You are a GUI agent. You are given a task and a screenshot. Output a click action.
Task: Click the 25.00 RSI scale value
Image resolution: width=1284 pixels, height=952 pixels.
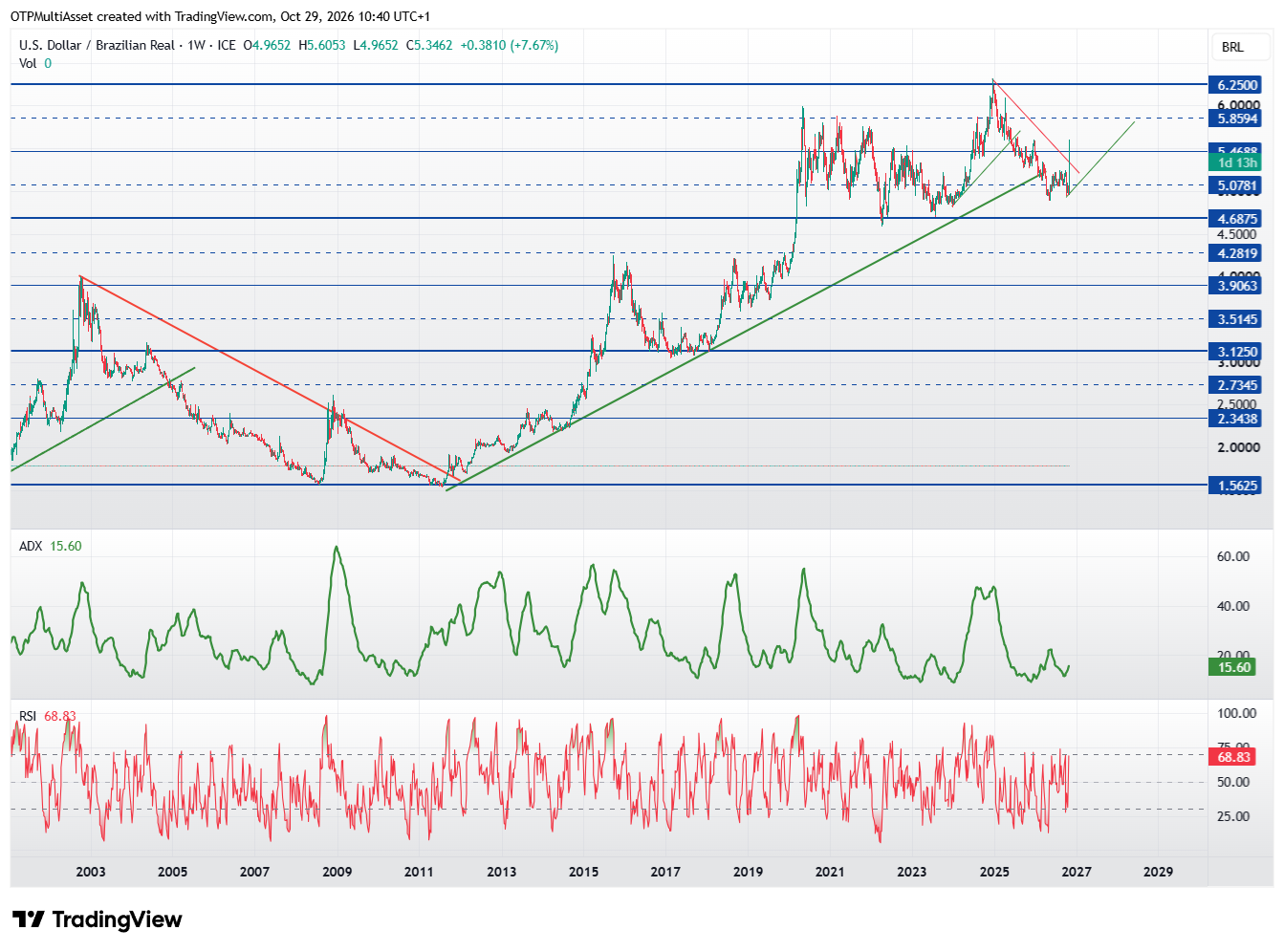point(1232,816)
